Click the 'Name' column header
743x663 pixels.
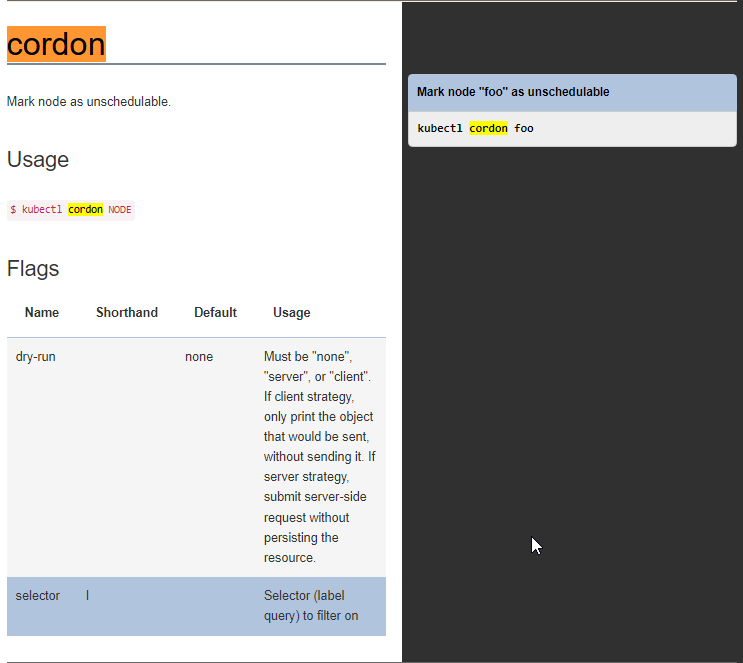pos(42,313)
